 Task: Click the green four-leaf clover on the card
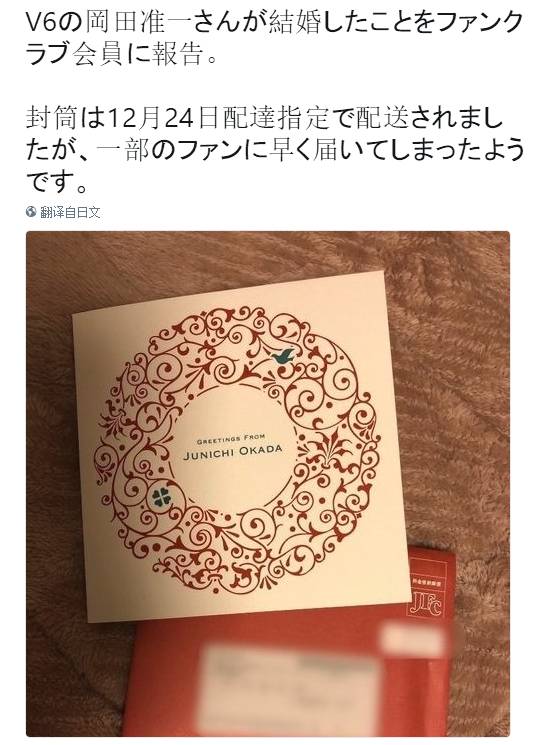coord(160,498)
